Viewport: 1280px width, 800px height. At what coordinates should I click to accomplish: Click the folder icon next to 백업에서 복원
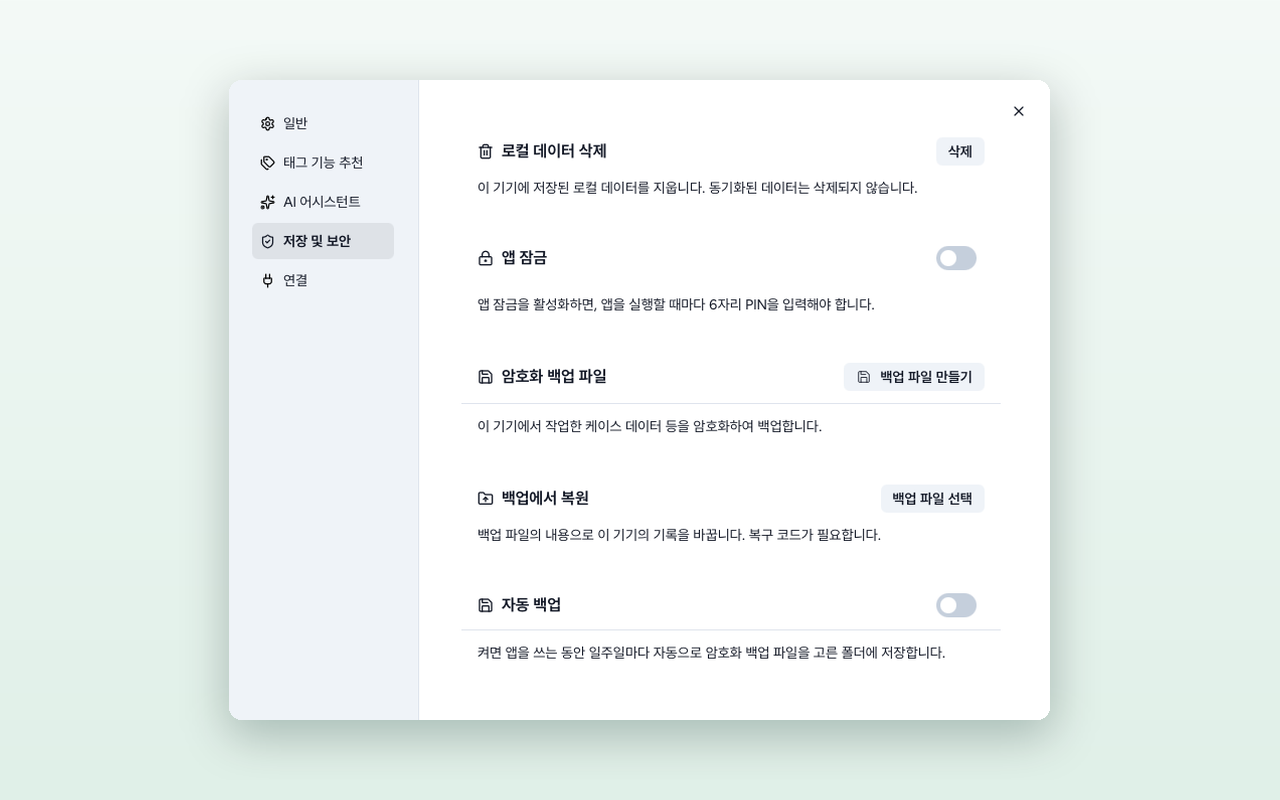pos(485,498)
